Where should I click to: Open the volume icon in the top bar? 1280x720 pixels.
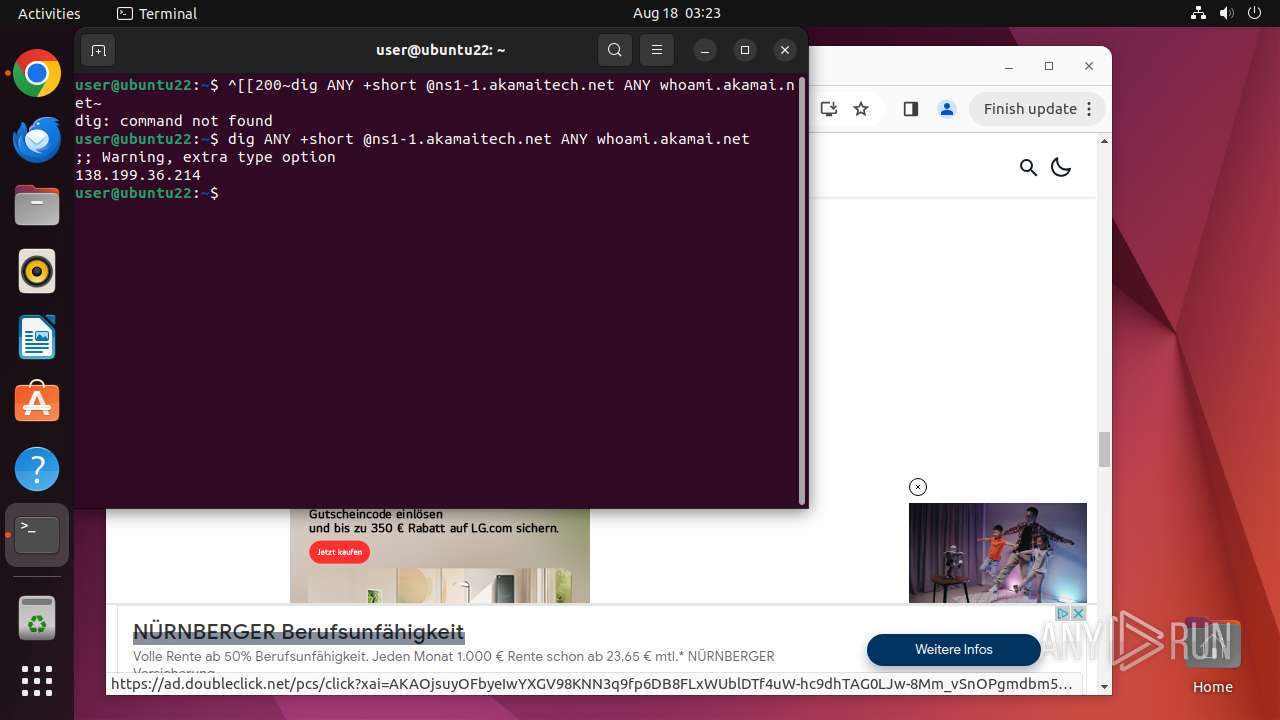(x=1226, y=13)
